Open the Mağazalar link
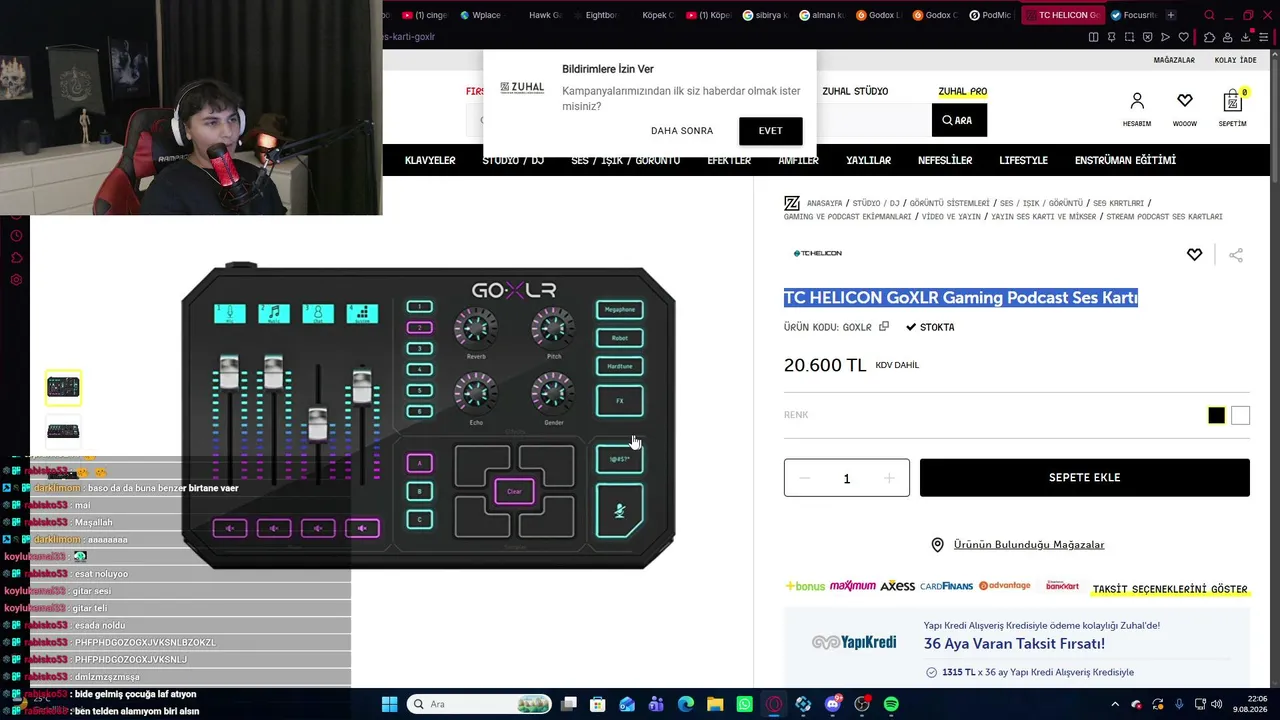The image size is (1280, 720). 1174,60
